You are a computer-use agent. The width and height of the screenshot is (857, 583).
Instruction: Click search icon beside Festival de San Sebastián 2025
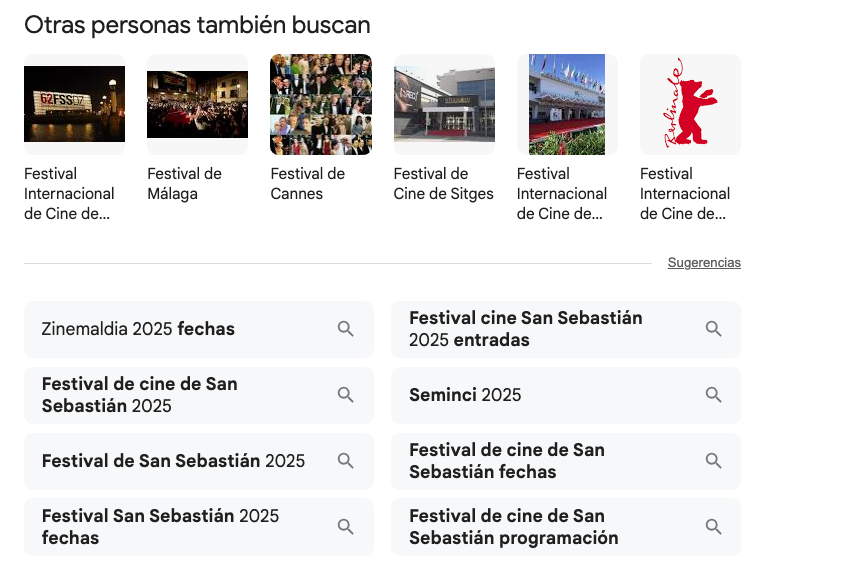click(x=346, y=461)
